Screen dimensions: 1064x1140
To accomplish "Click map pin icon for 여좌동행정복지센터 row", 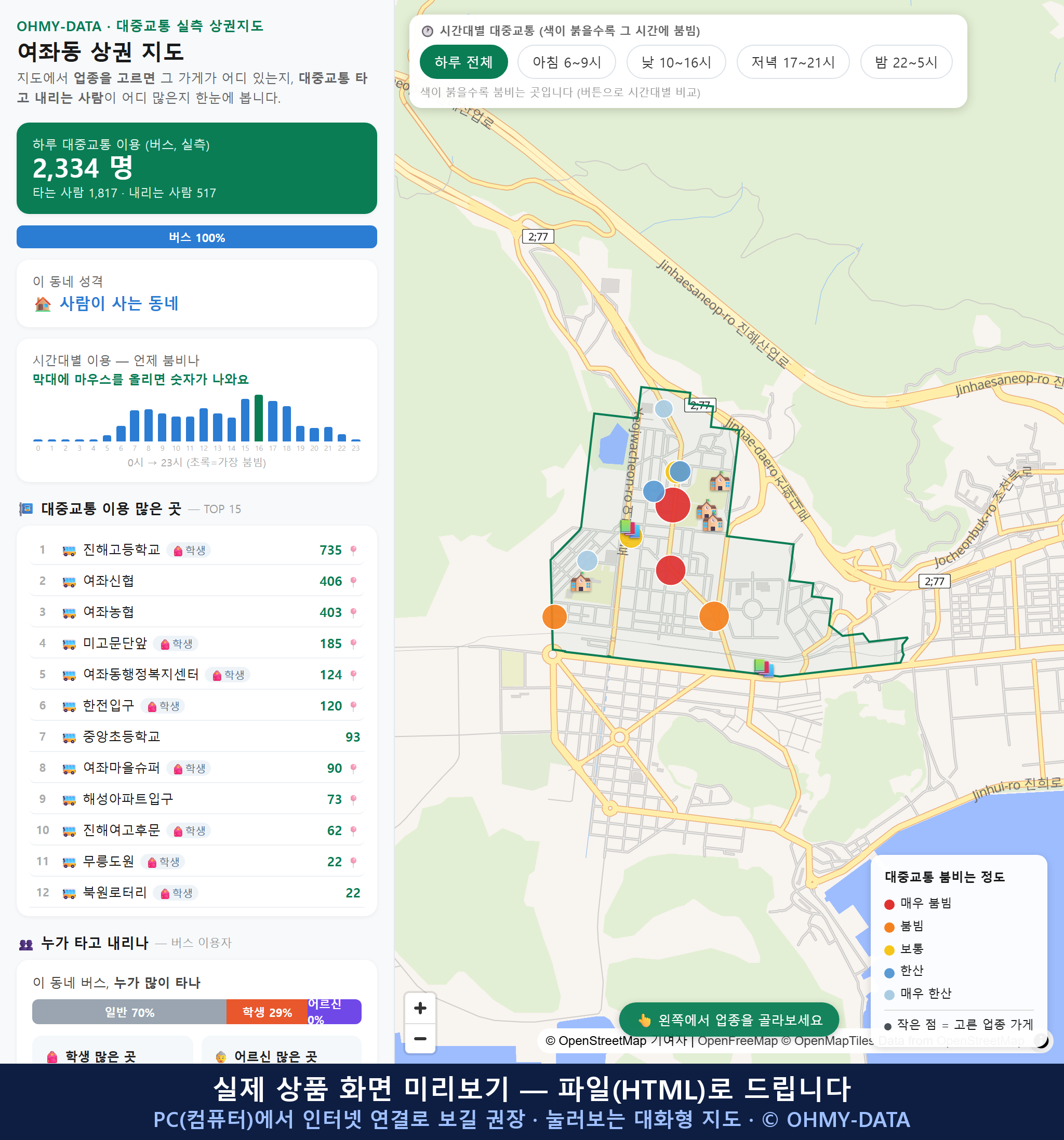I will click(x=353, y=675).
